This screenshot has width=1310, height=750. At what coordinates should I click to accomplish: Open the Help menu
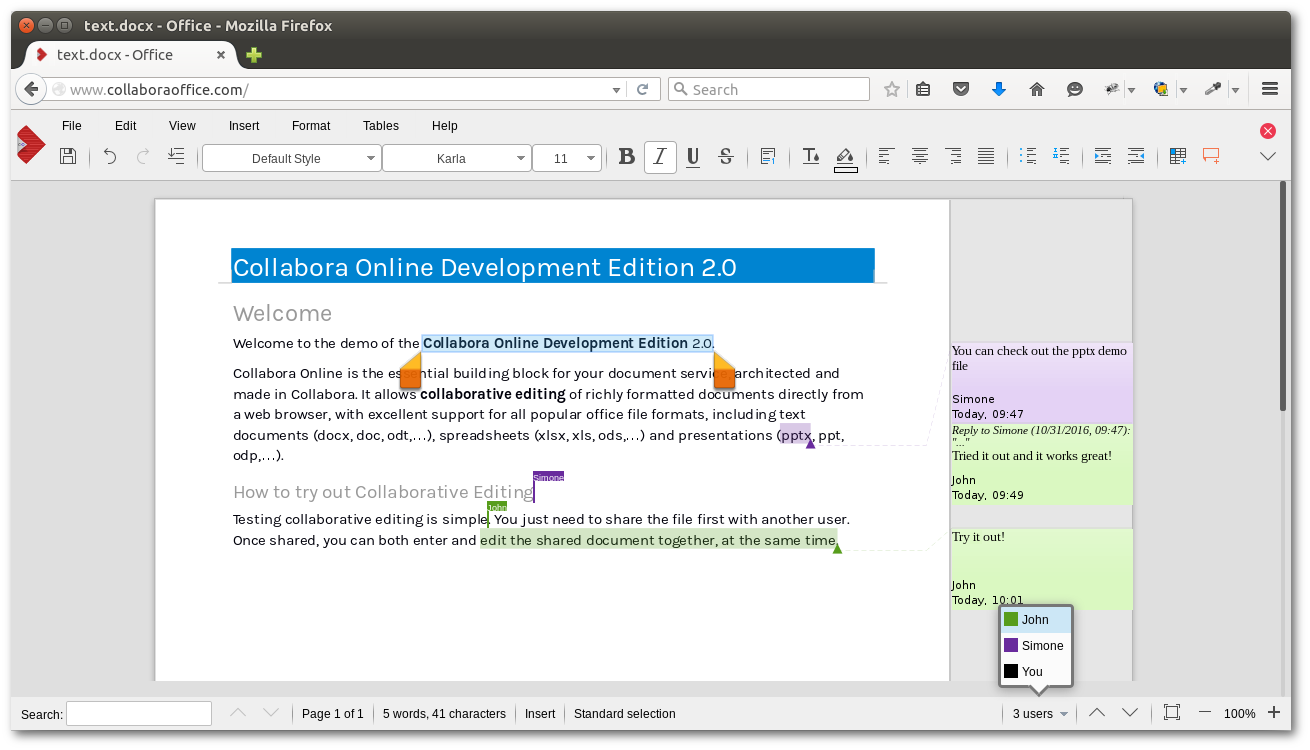[445, 126]
